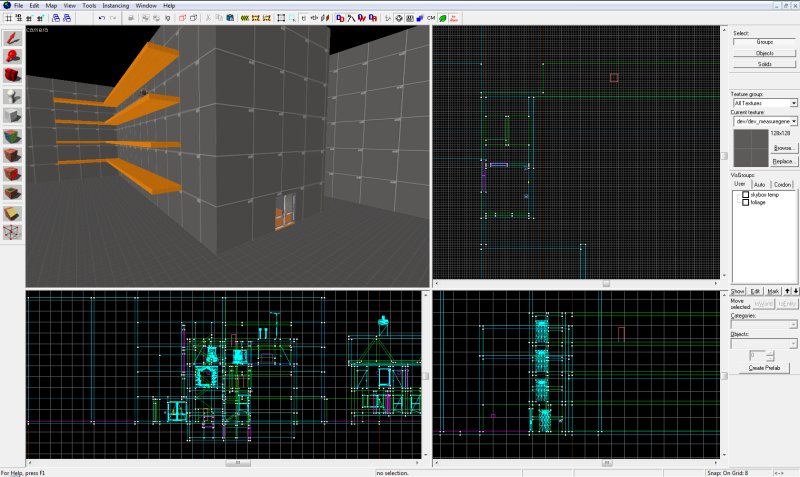Toggle the 2D grid toolbar icon
Image resolution: width=800 pixels, height=477 pixels.
click(8, 18)
